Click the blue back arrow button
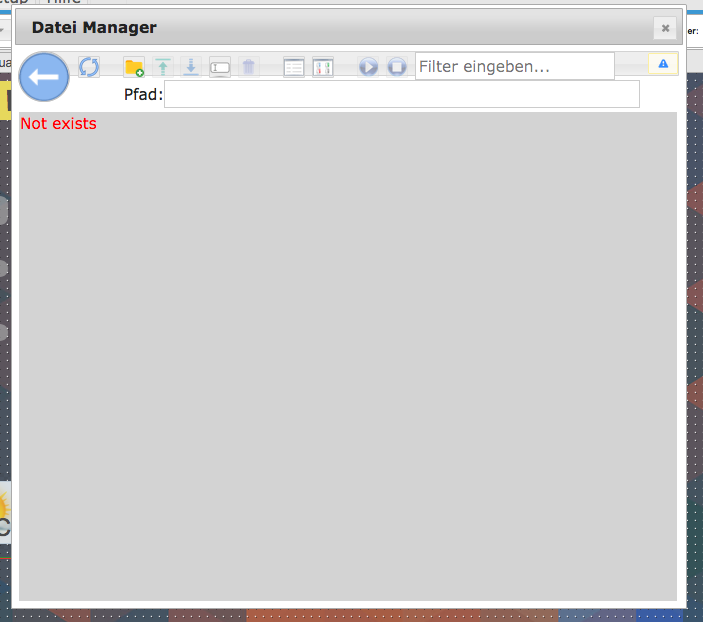This screenshot has height=622, width=703. pos(44,77)
